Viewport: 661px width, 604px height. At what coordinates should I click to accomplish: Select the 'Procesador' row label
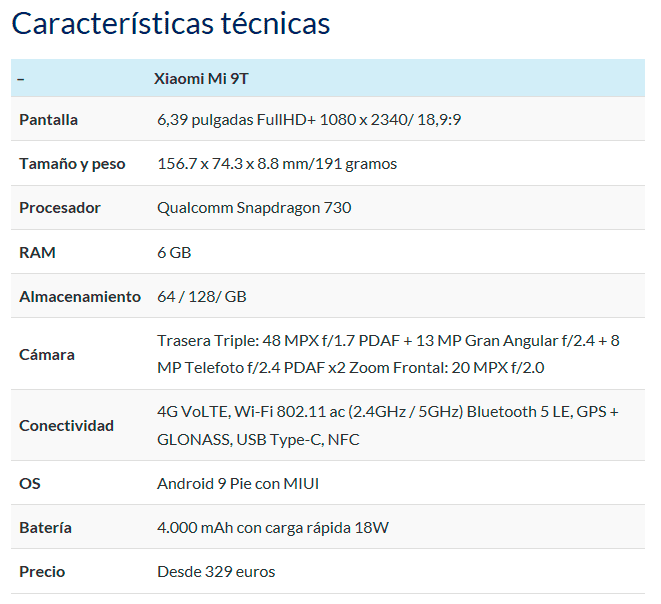tap(60, 208)
